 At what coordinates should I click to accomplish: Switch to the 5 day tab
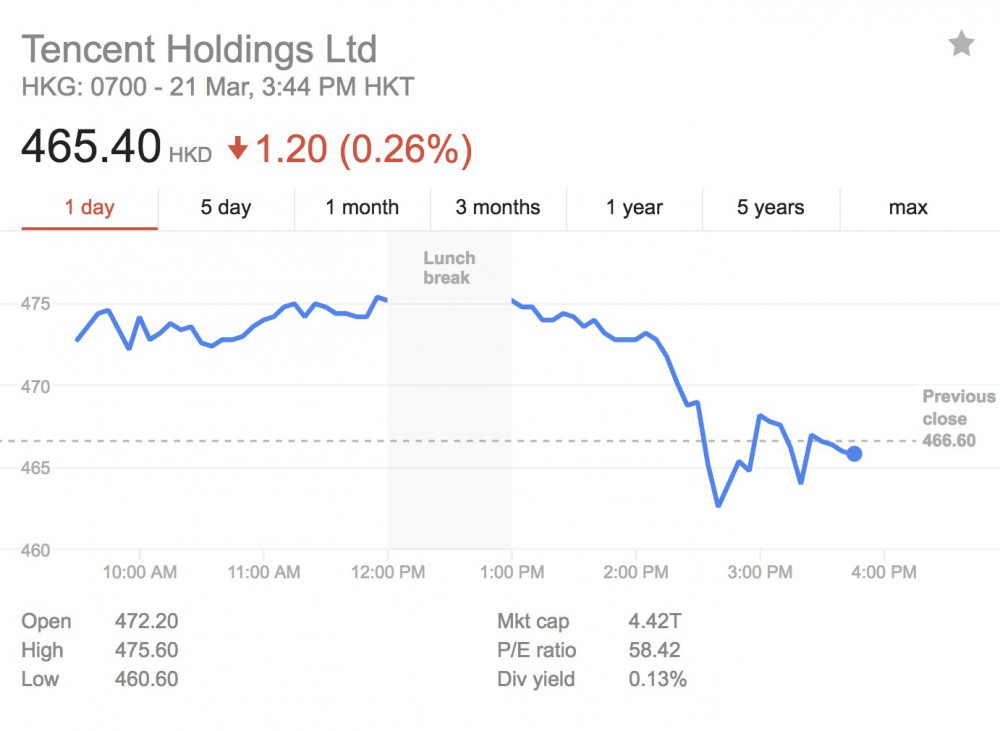click(x=226, y=208)
